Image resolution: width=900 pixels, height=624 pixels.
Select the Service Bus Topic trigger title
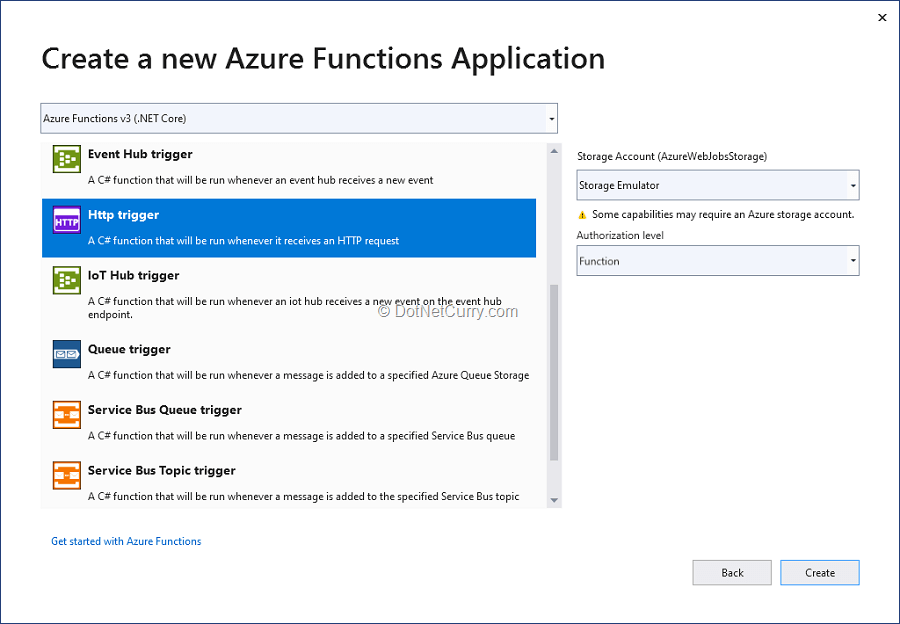tap(162, 470)
